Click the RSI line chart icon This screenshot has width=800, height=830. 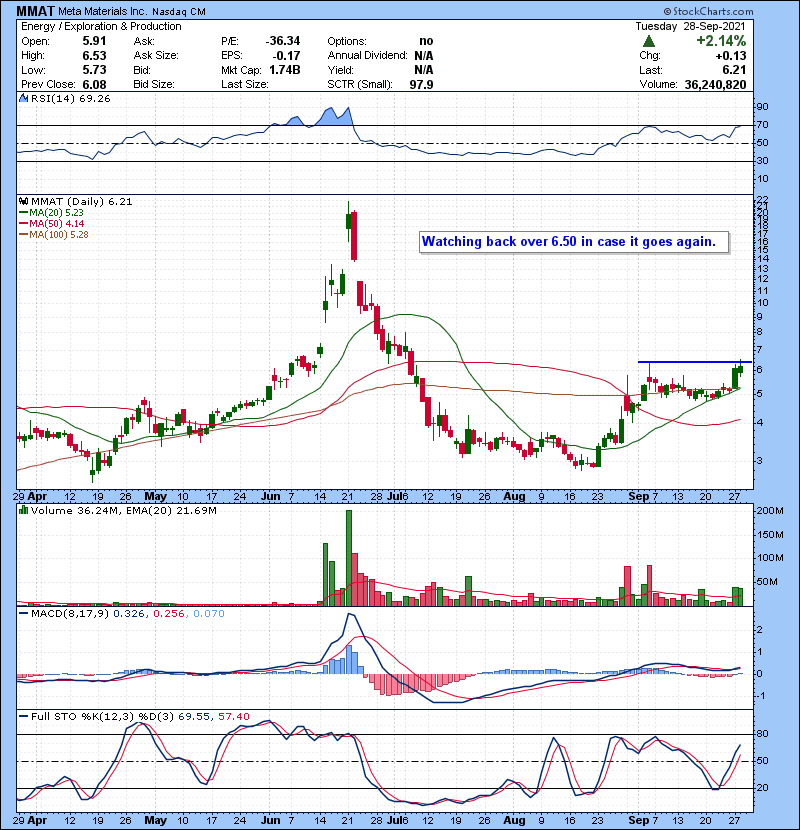coord(23,98)
